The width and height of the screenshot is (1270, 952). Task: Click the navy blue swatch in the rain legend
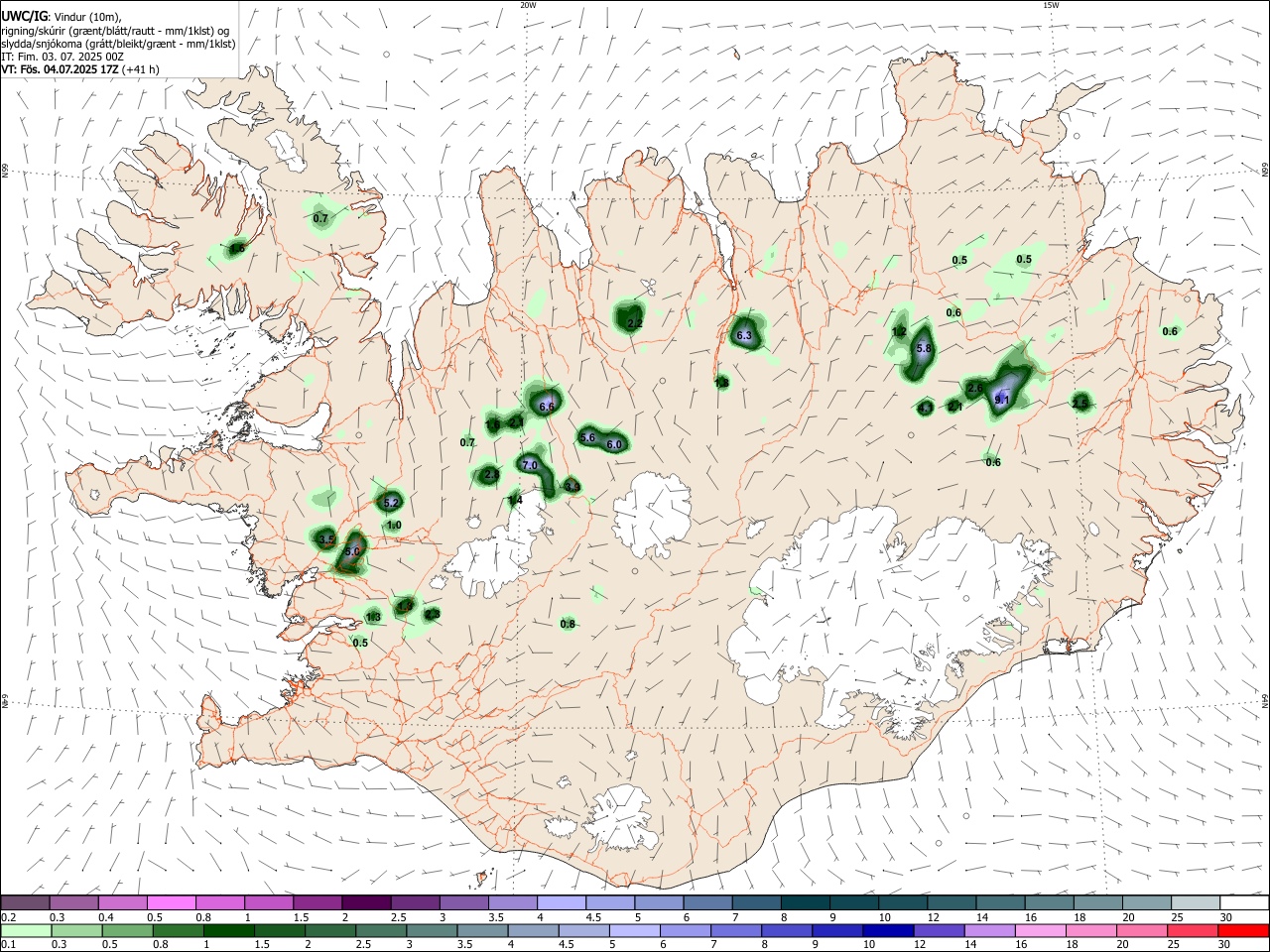(x=886, y=931)
